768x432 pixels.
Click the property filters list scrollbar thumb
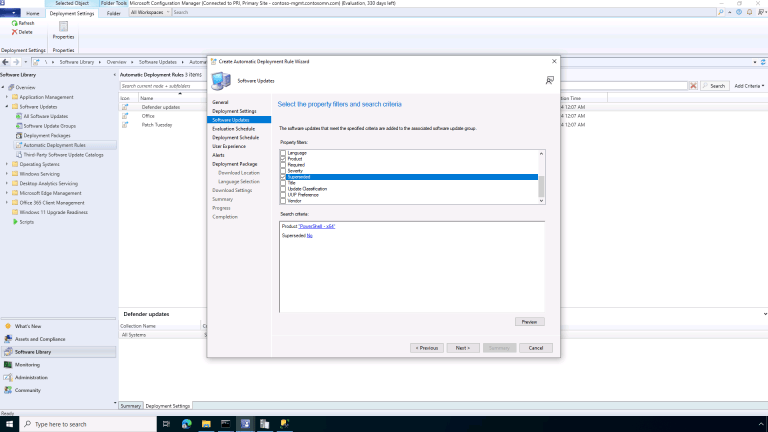[541, 186]
